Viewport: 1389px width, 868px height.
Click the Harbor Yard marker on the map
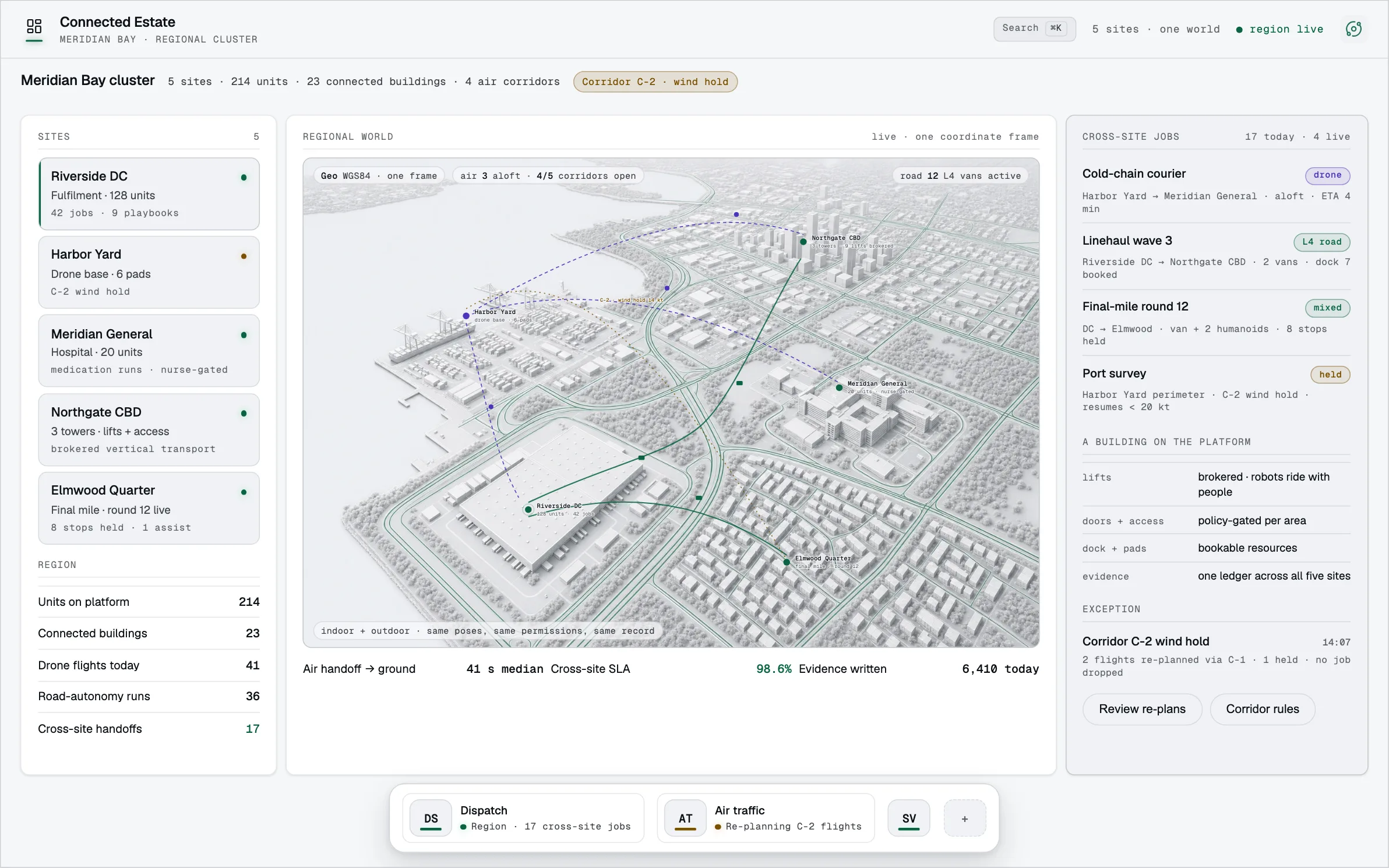(466, 316)
